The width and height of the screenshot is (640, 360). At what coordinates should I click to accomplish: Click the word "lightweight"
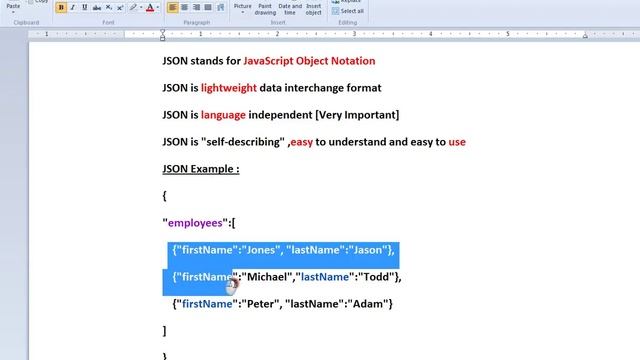[229, 88]
